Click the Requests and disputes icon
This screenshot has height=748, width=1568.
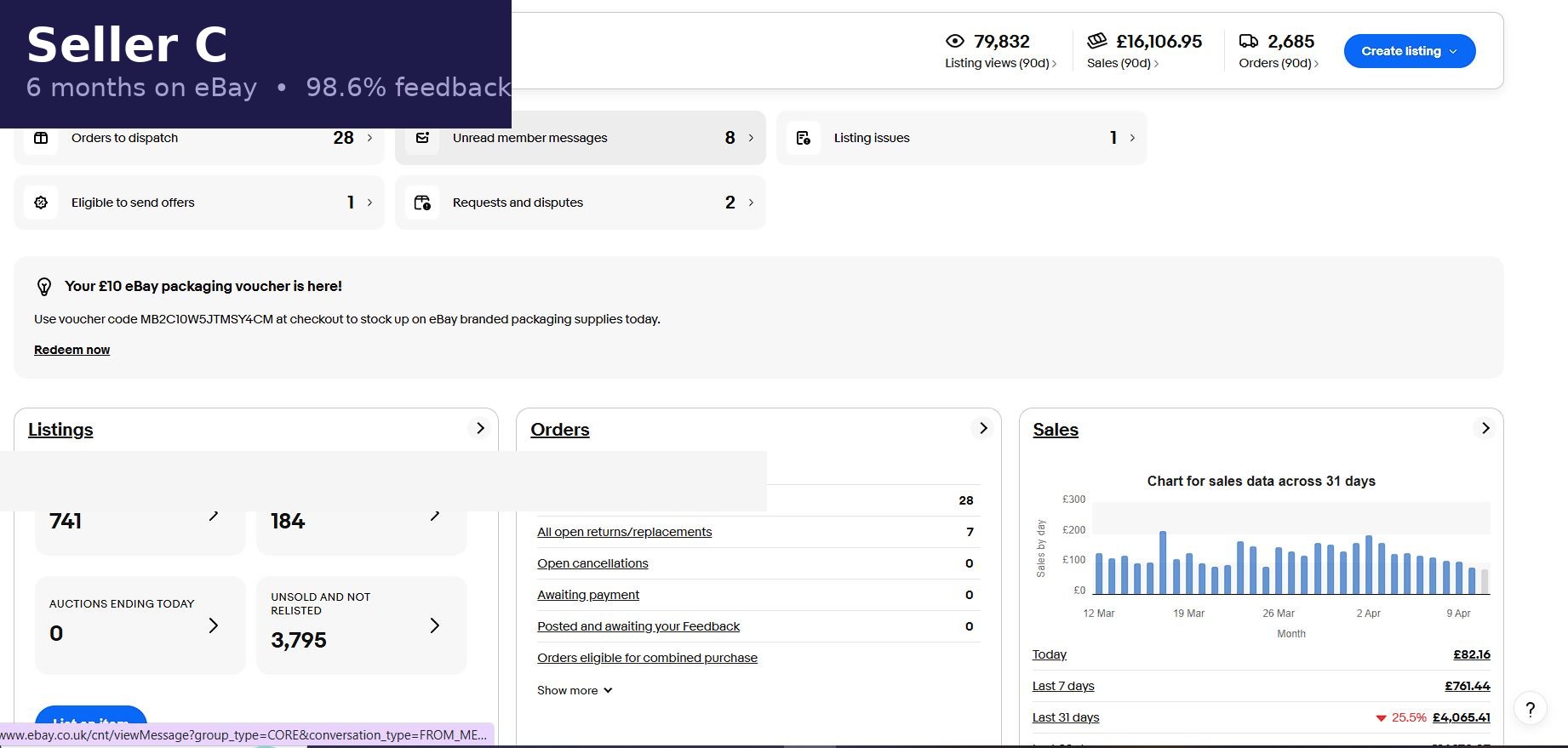pyautogui.click(x=422, y=203)
